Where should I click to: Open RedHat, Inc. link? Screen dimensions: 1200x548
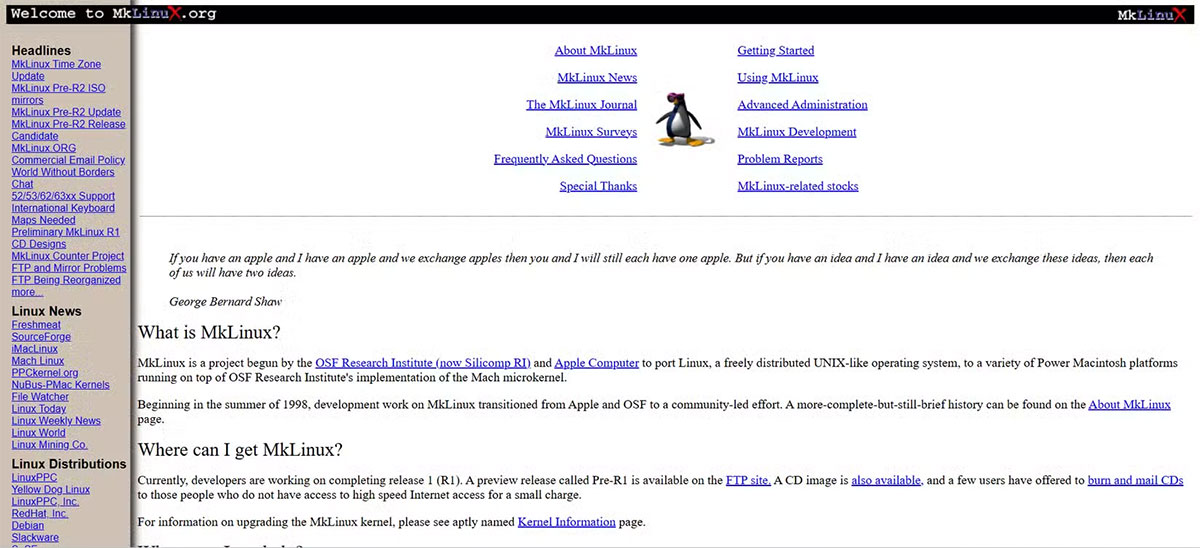tap(40, 514)
